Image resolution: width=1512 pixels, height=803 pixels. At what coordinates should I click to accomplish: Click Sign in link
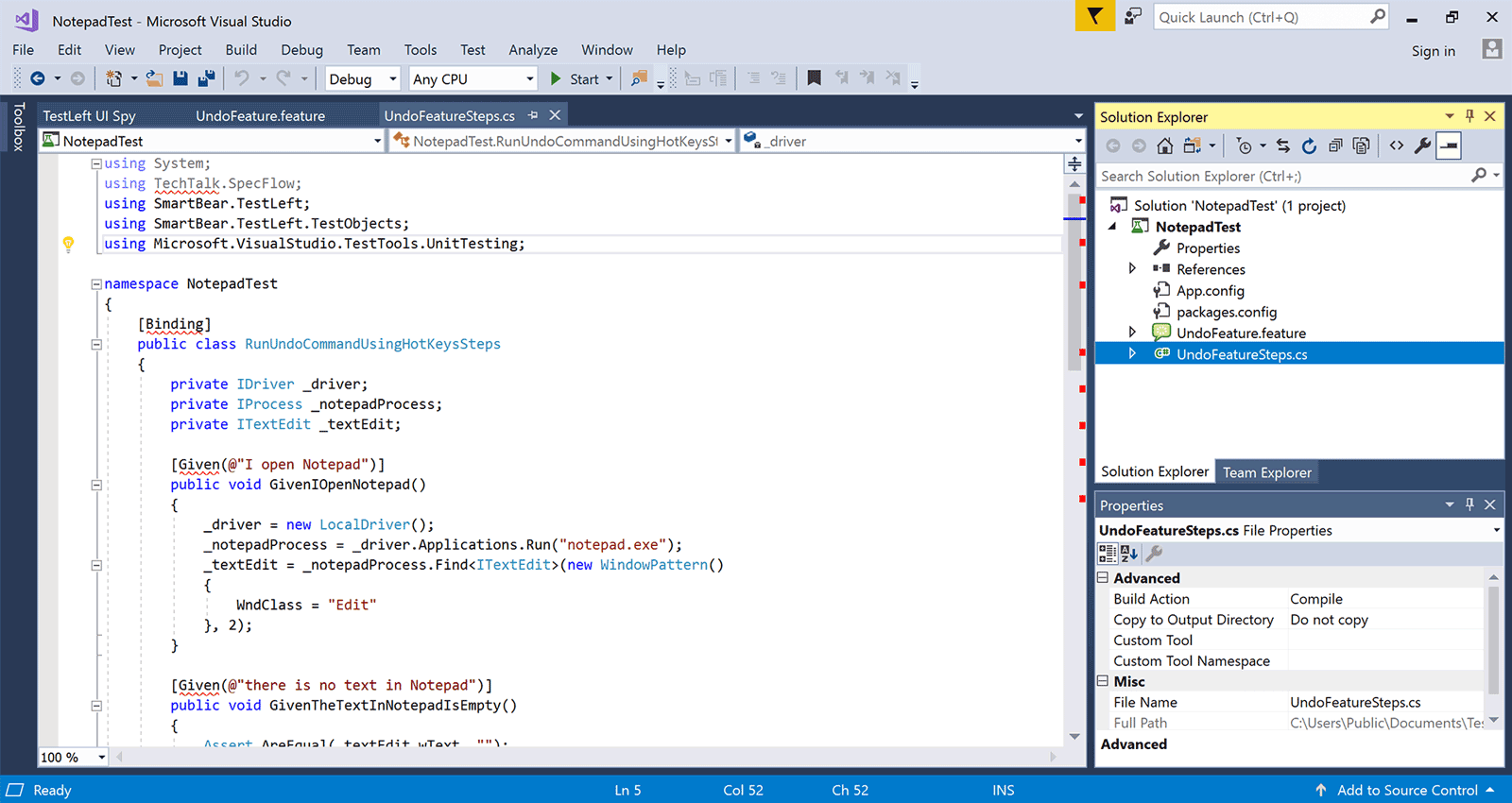point(1433,51)
